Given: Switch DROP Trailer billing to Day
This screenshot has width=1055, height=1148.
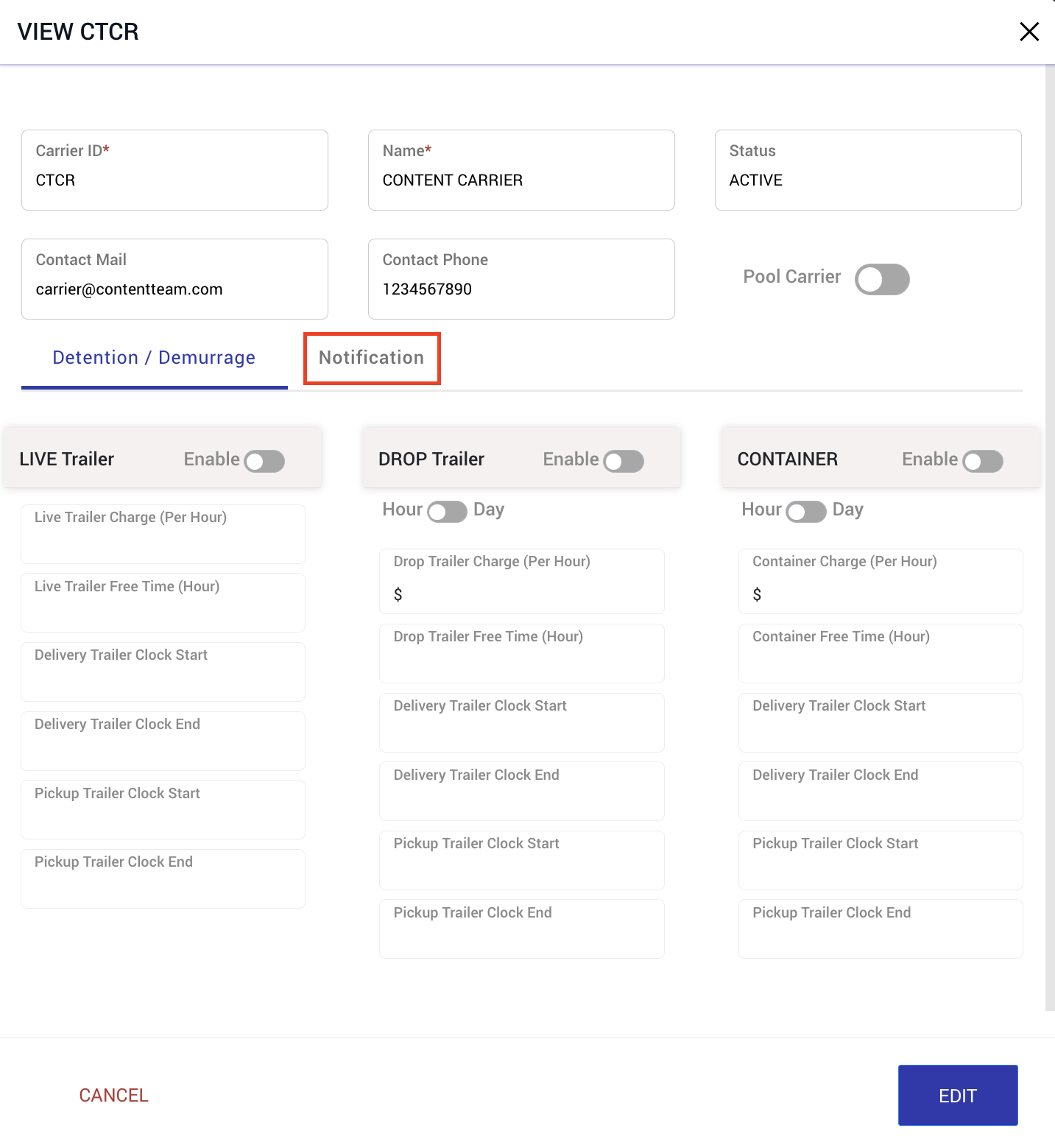Looking at the screenshot, I should click(x=446, y=511).
